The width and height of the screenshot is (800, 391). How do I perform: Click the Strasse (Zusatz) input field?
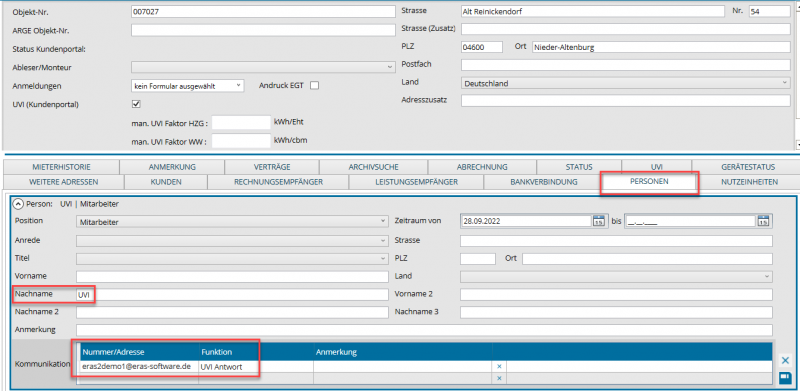pos(626,29)
